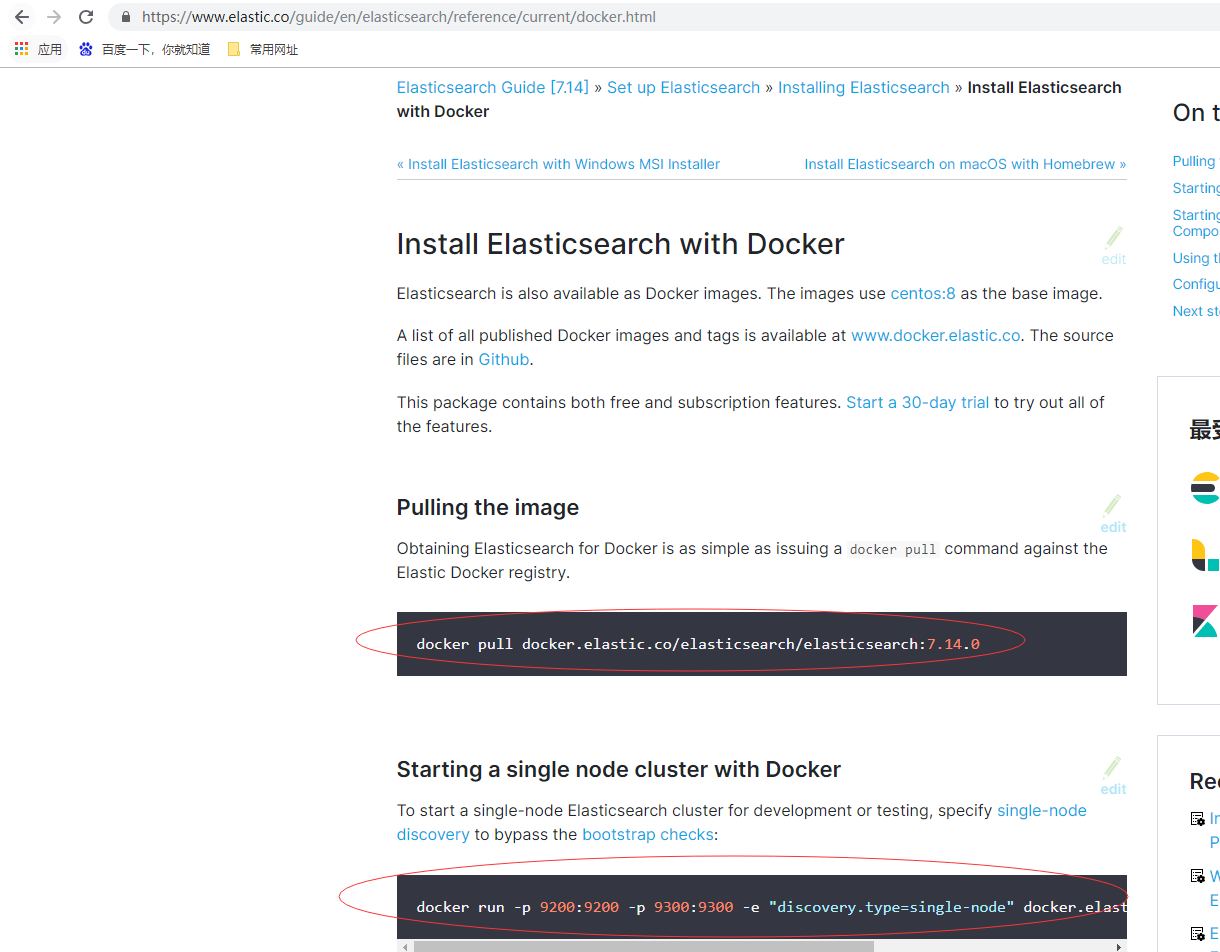
Task: Click the Configu... sidebar link
Action: click(x=1196, y=284)
